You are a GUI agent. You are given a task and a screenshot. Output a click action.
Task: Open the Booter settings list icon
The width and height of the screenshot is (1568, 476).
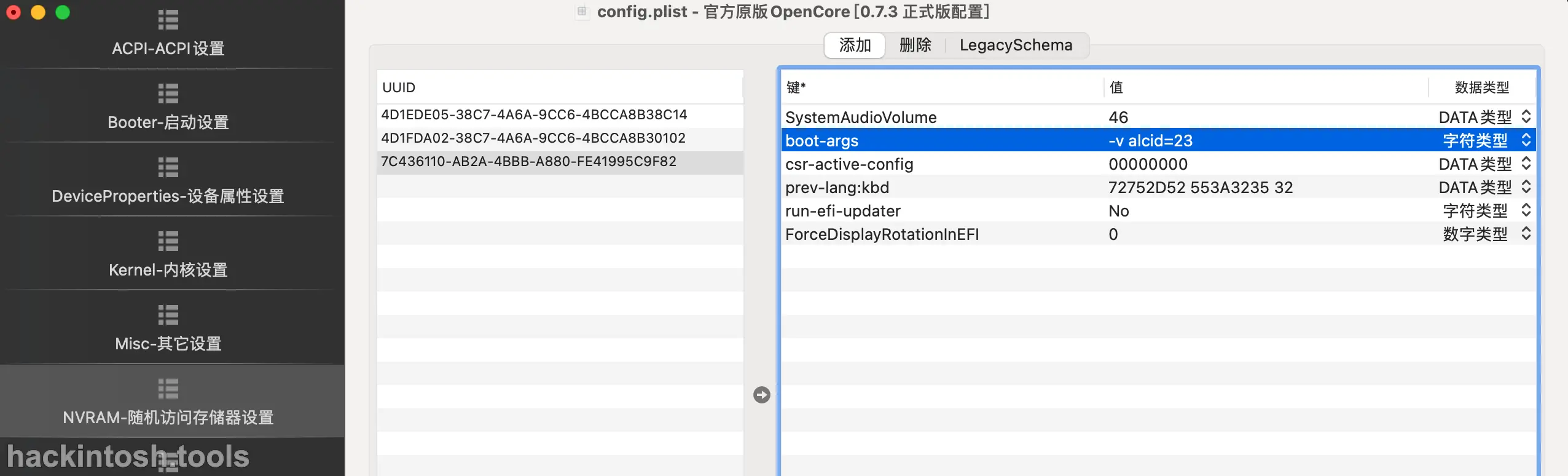(x=168, y=93)
